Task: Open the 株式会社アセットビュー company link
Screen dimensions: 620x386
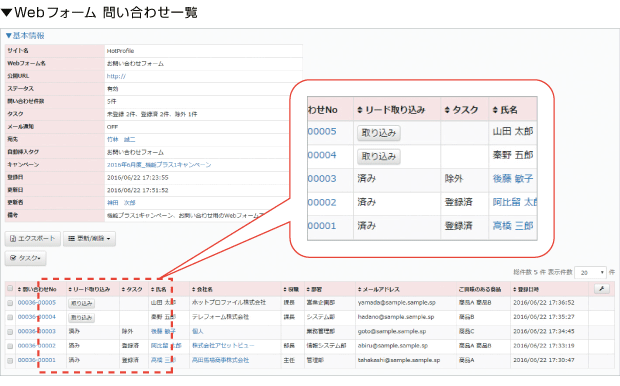Action: coord(223,346)
